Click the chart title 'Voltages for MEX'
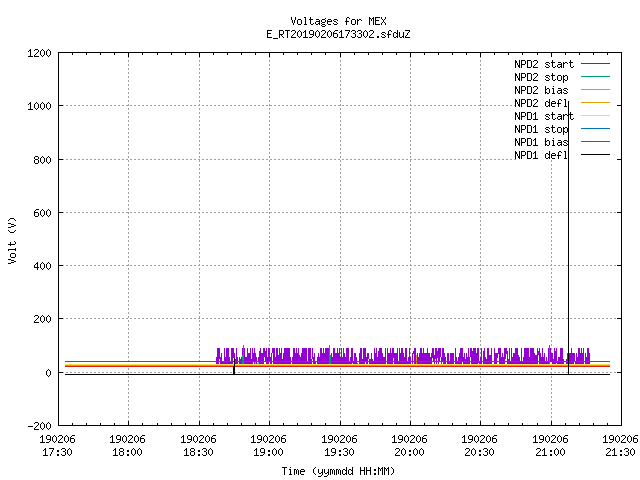 click(x=338, y=21)
